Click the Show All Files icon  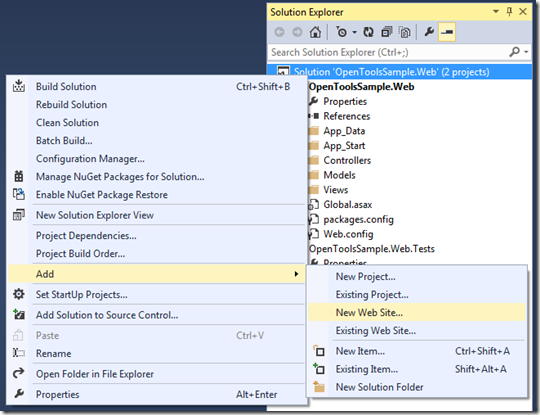coord(405,32)
